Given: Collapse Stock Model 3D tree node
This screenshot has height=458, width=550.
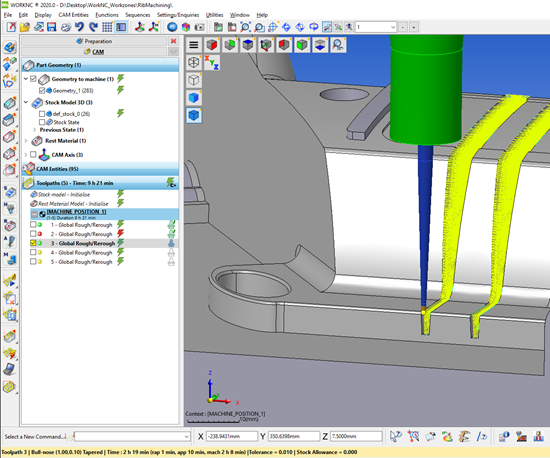Looking at the screenshot, I should click(x=26, y=102).
